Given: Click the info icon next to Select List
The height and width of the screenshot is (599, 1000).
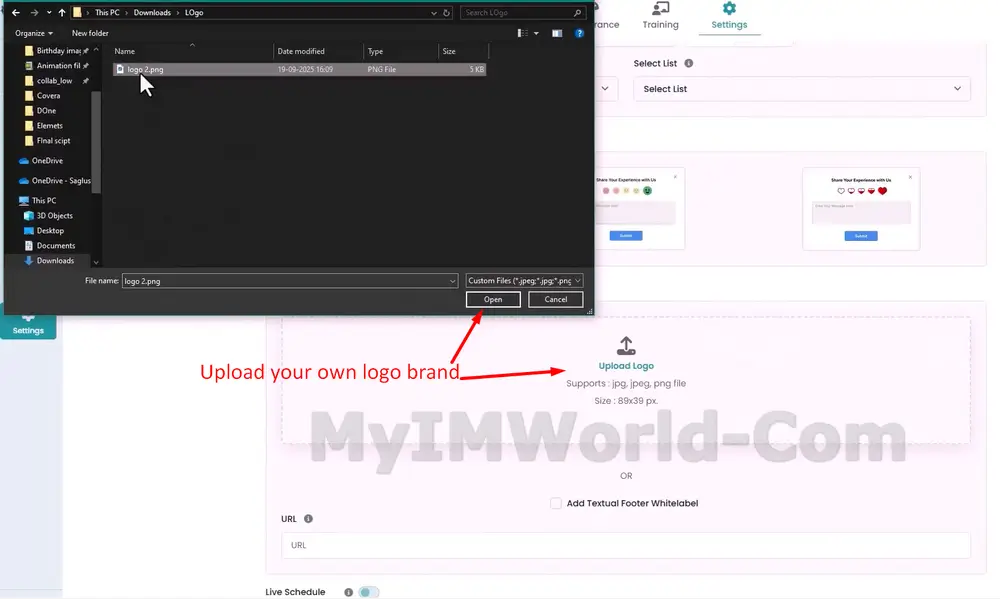Looking at the screenshot, I should point(689,64).
